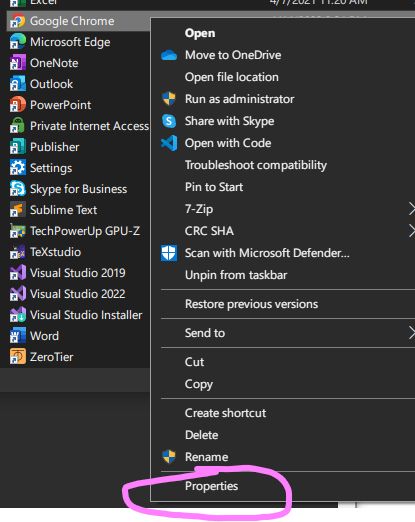Select the Skype for Business file name

coord(78,189)
